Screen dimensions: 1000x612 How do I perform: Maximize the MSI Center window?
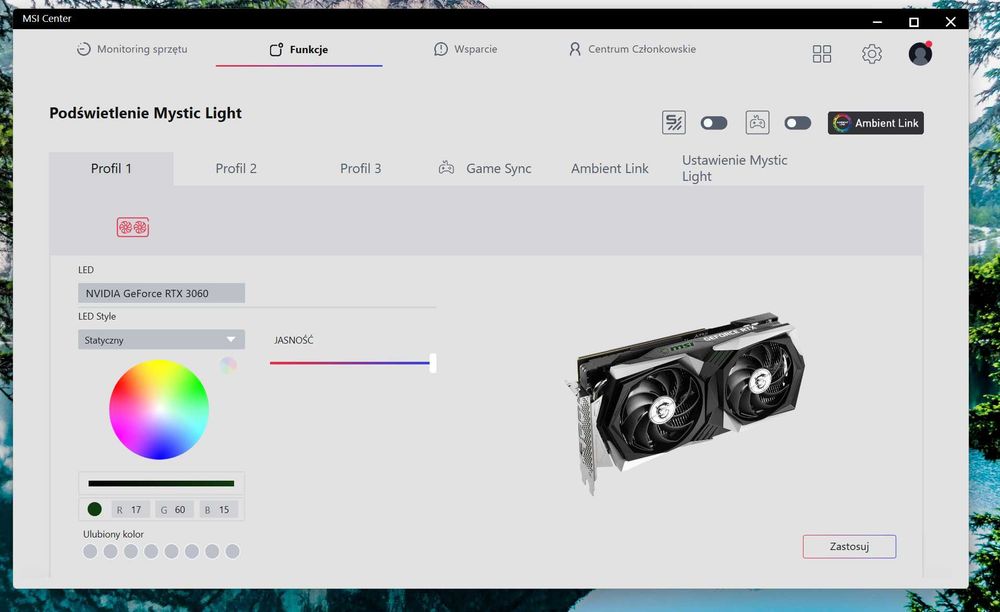click(914, 22)
